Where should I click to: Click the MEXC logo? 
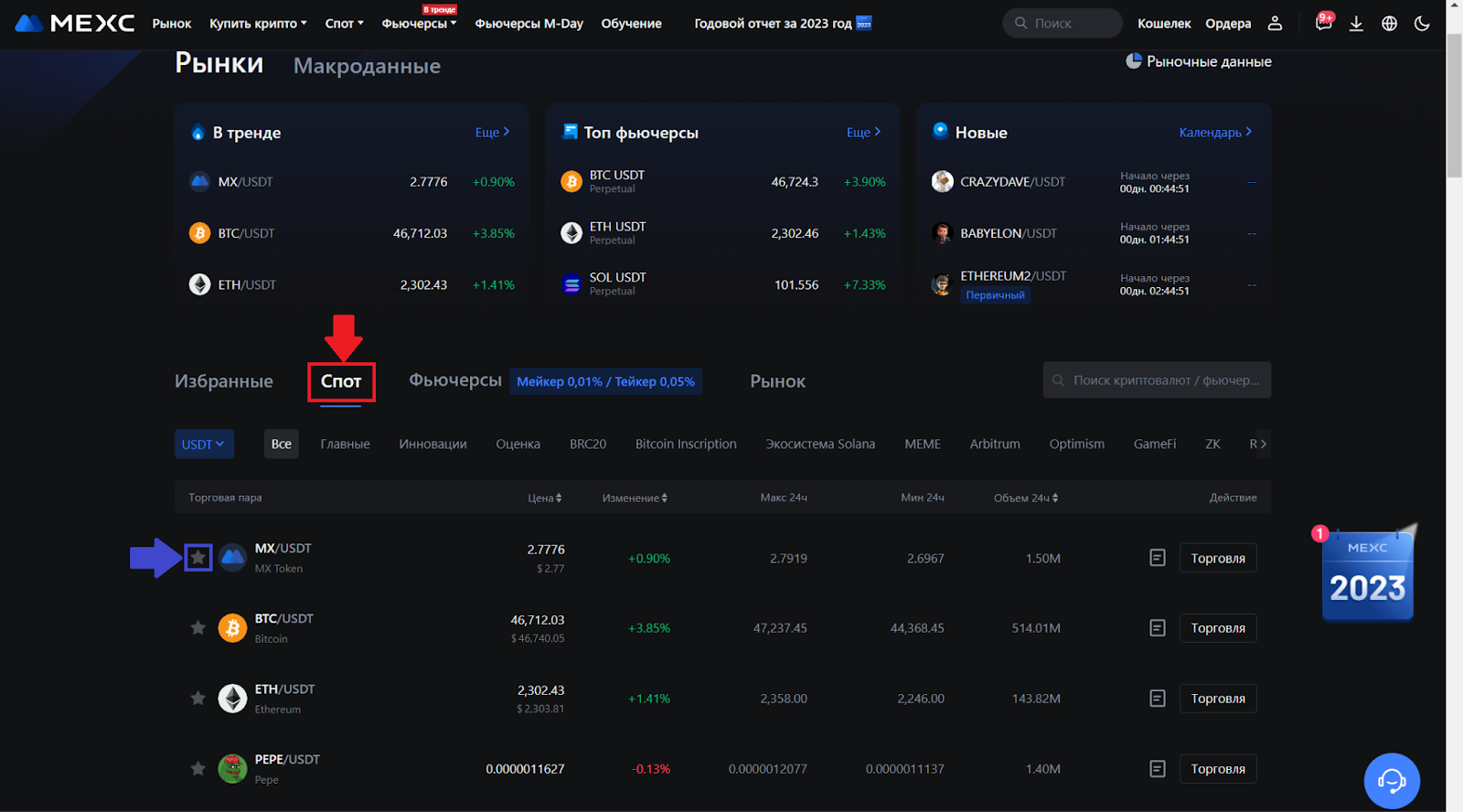[75, 23]
